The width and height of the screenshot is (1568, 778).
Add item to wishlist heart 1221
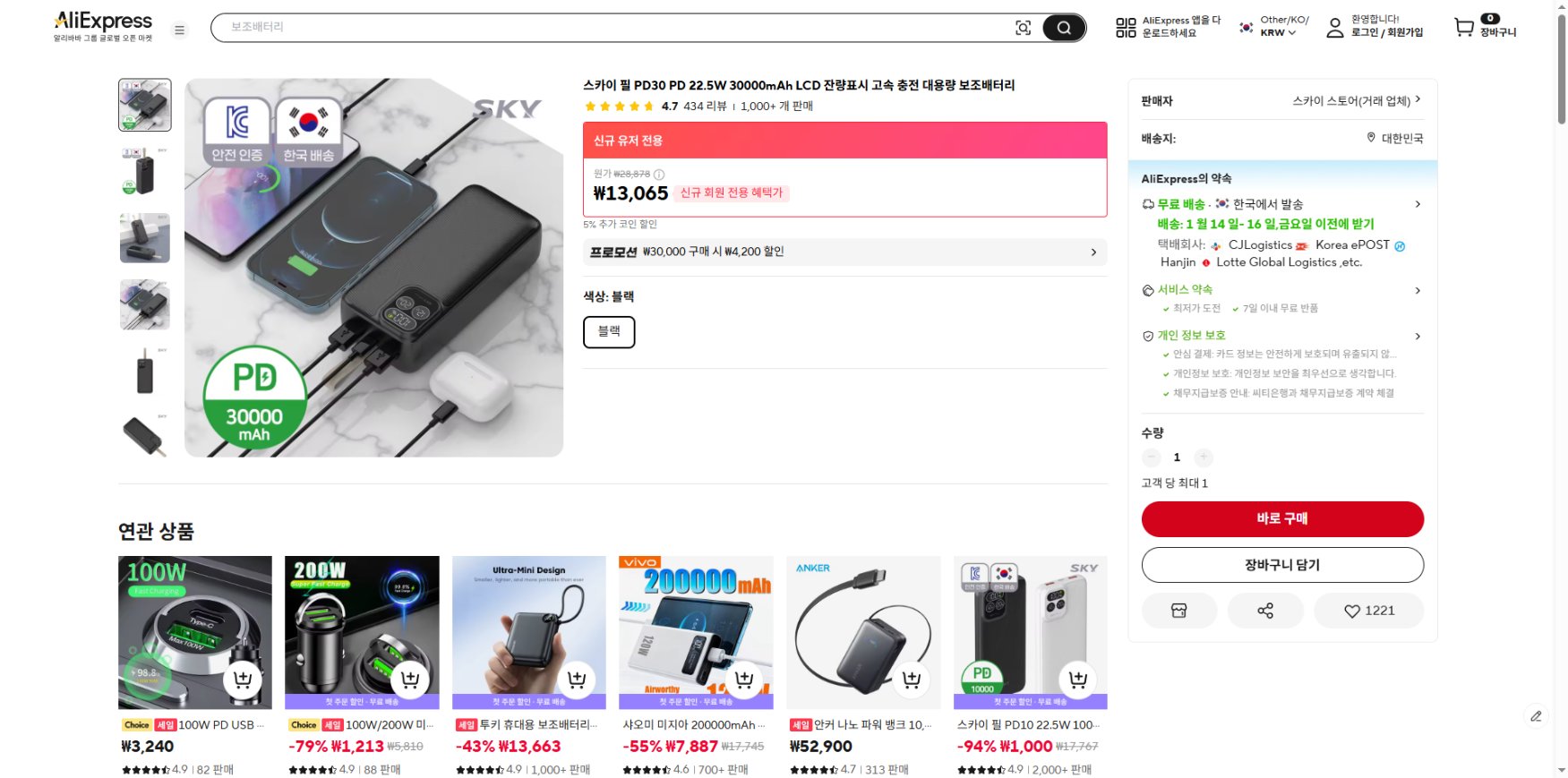click(x=1368, y=611)
